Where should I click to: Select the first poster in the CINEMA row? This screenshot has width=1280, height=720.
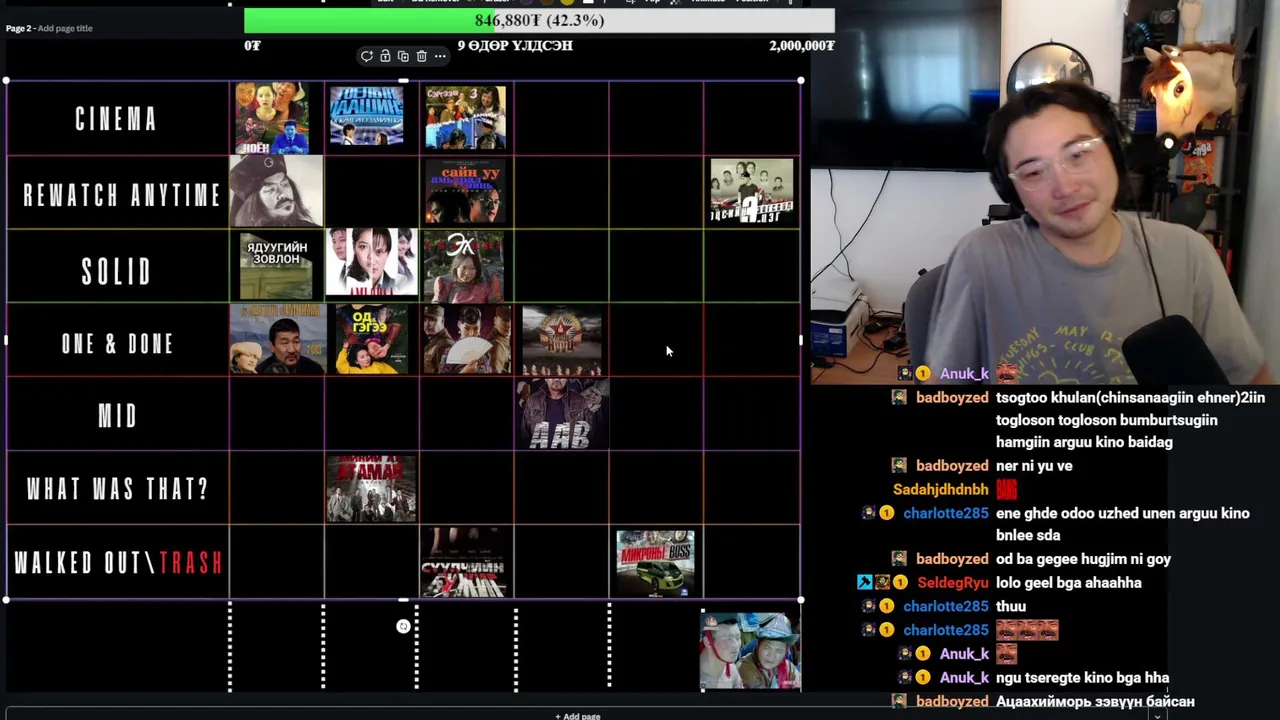(x=272, y=118)
